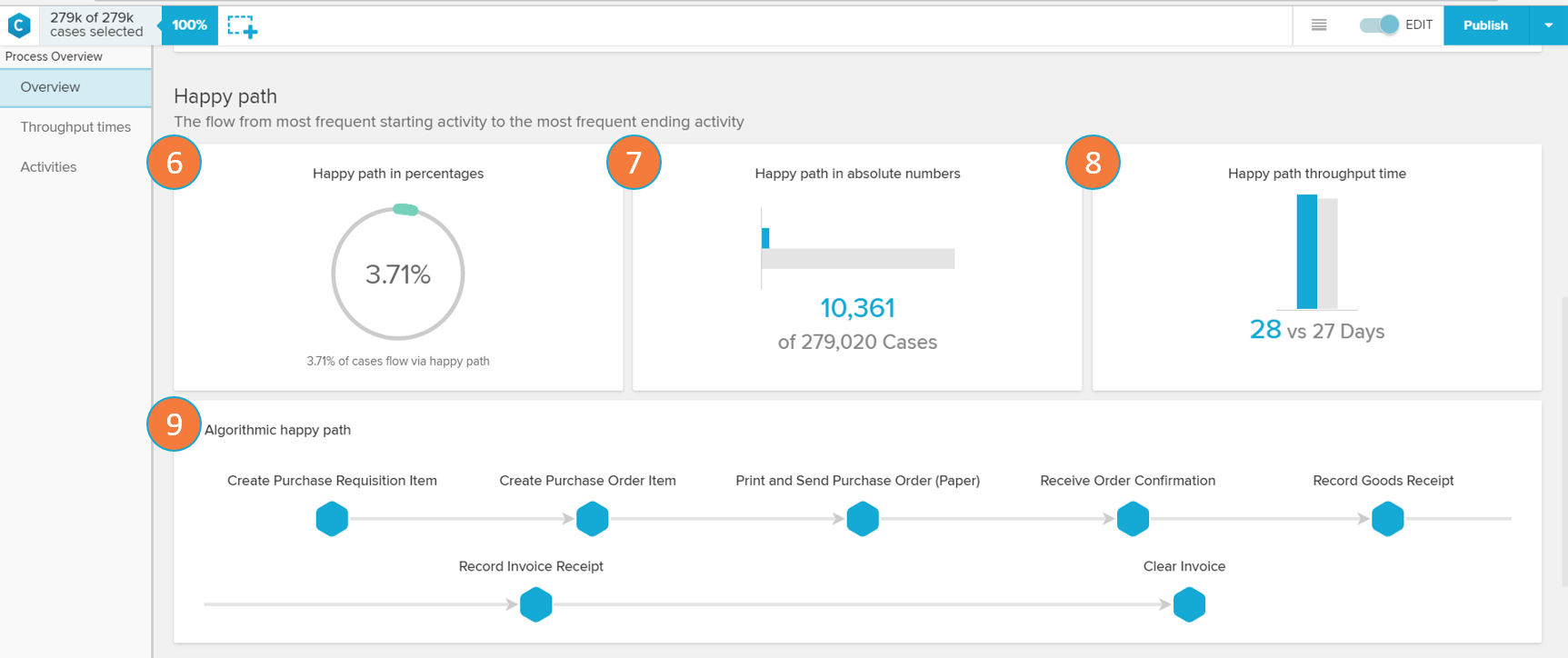Select the Create Purchase Order Item hexagon

point(592,519)
